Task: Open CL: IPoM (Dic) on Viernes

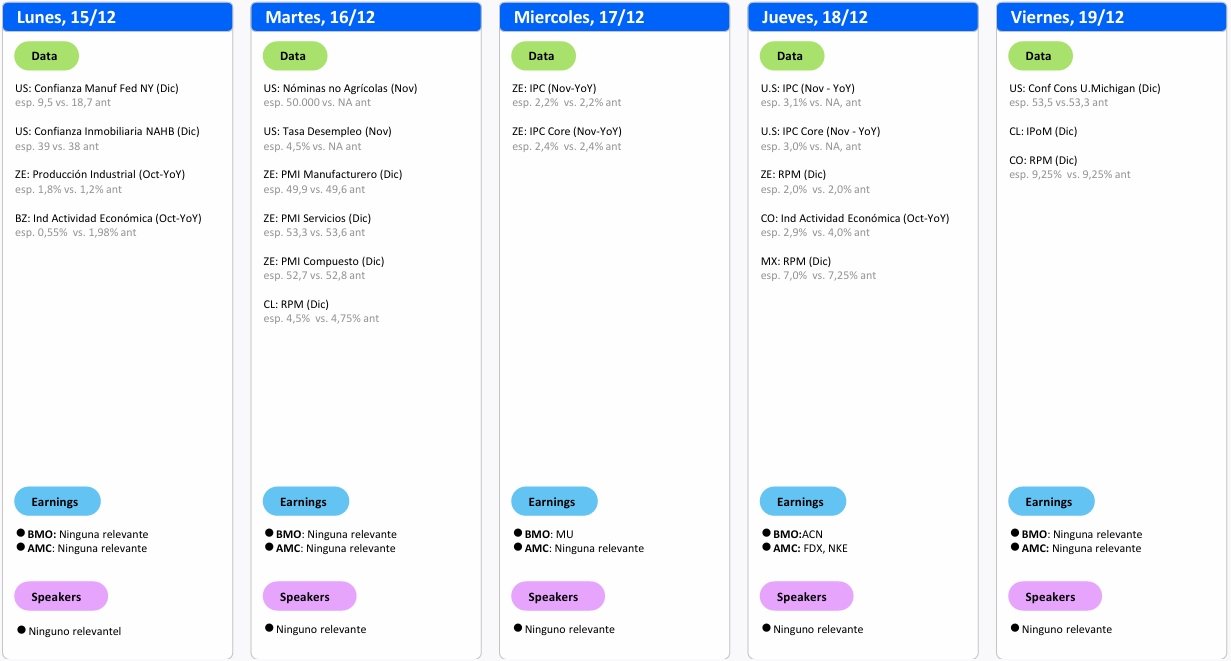Action: click(x=1043, y=131)
